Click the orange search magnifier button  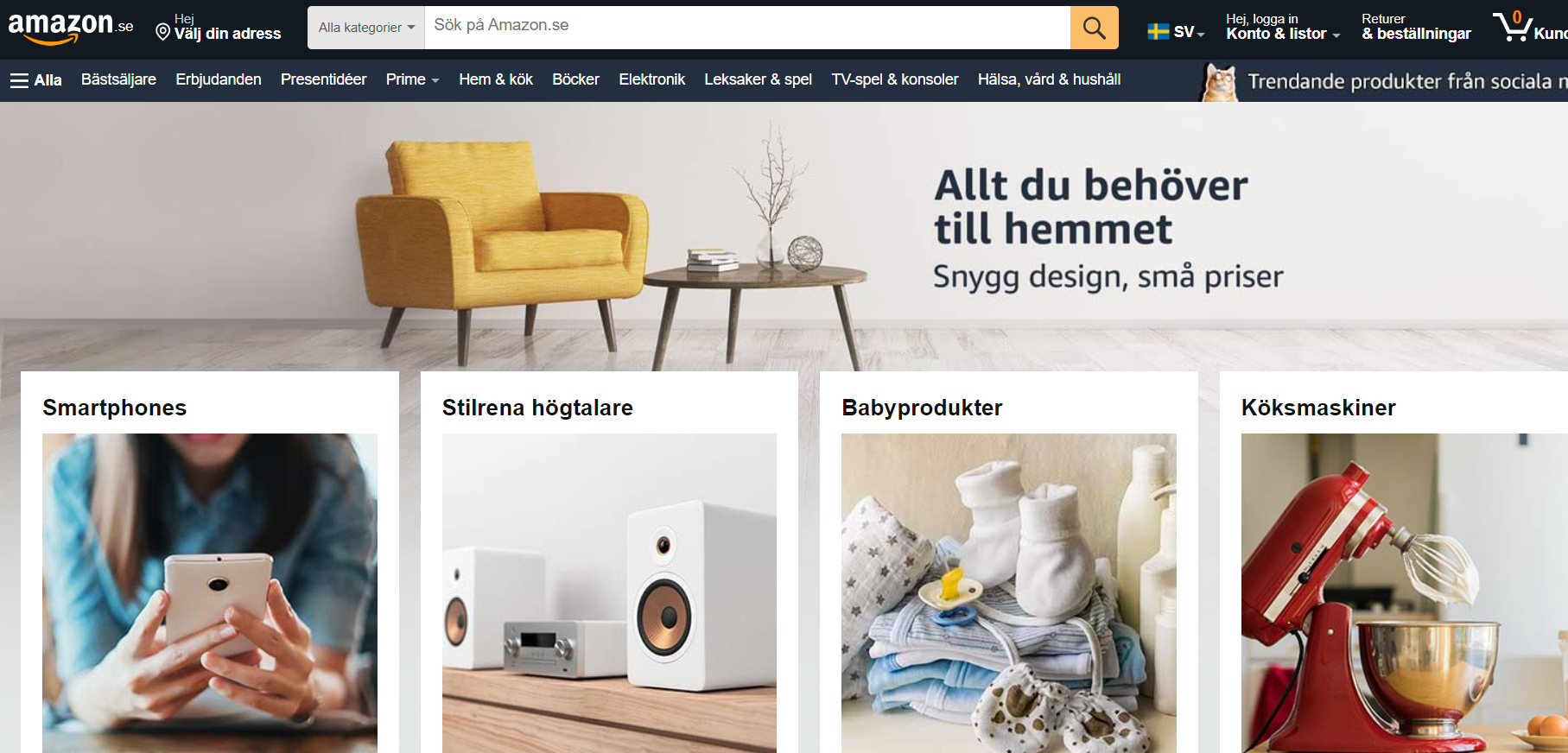[x=1094, y=28]
